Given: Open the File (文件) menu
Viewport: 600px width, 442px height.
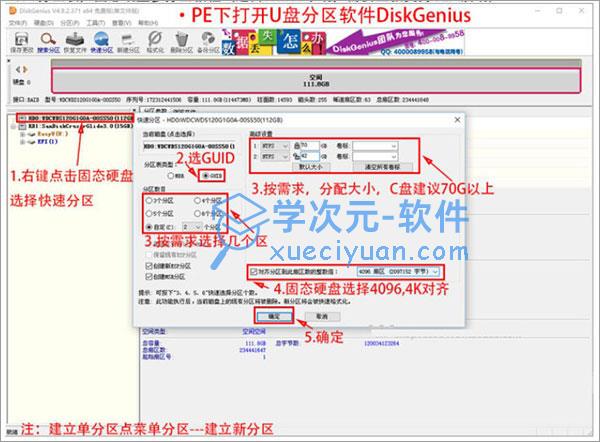Looking at the screenshot, I should (18, 23).
